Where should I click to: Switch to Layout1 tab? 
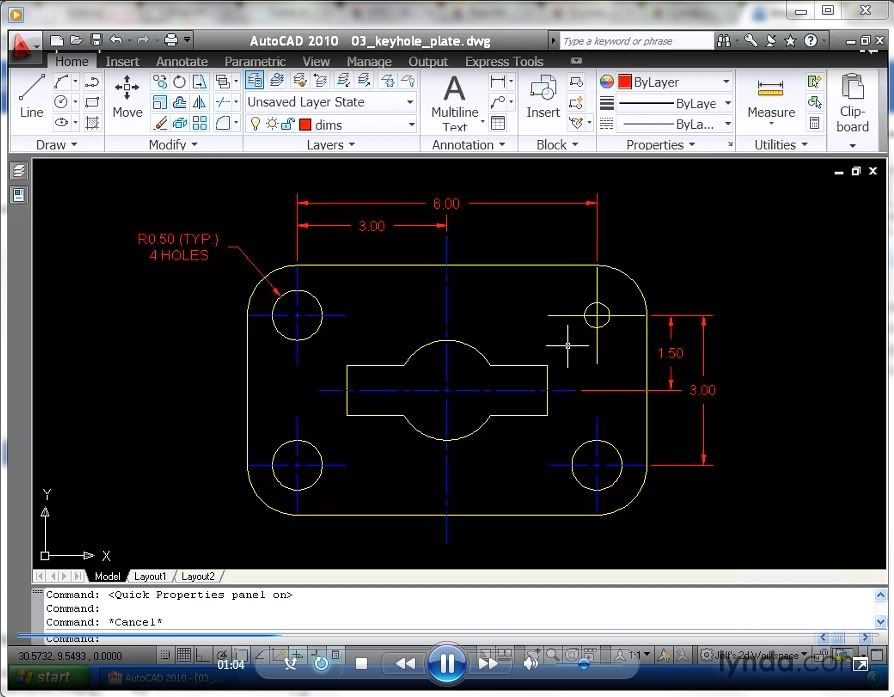150,576
